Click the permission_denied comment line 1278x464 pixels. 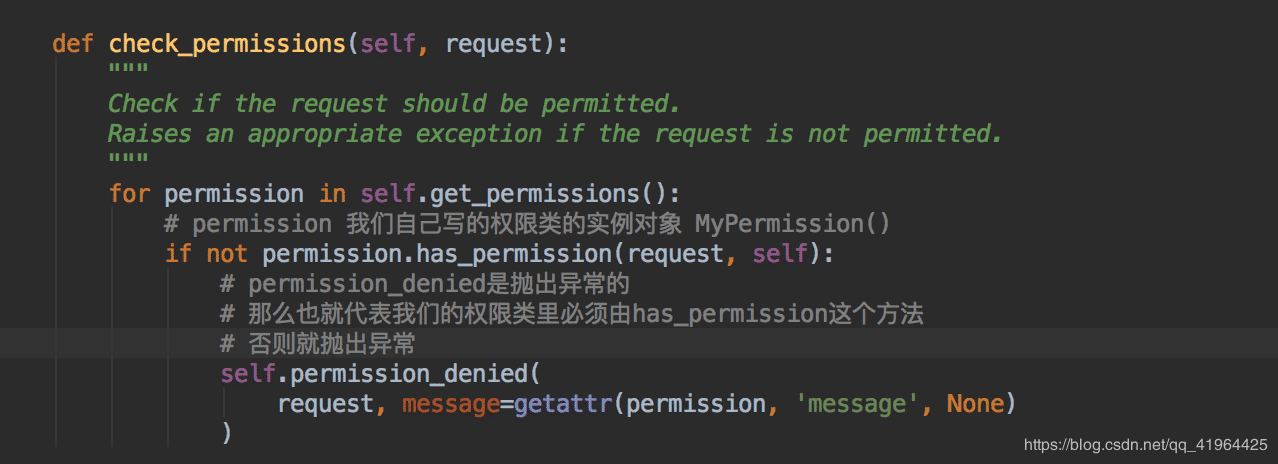(425, 284)
